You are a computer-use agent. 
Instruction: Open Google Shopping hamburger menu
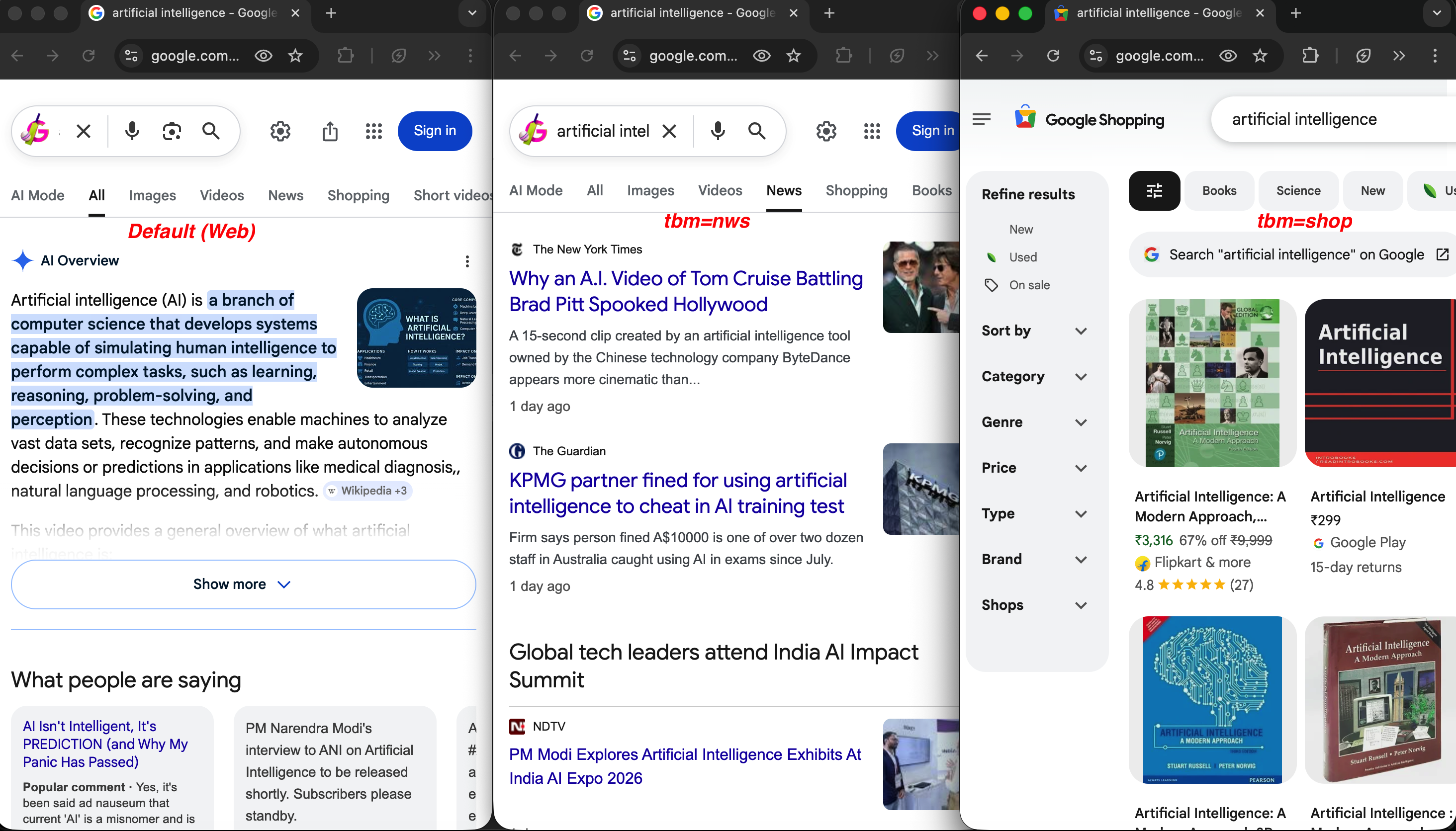982,119
